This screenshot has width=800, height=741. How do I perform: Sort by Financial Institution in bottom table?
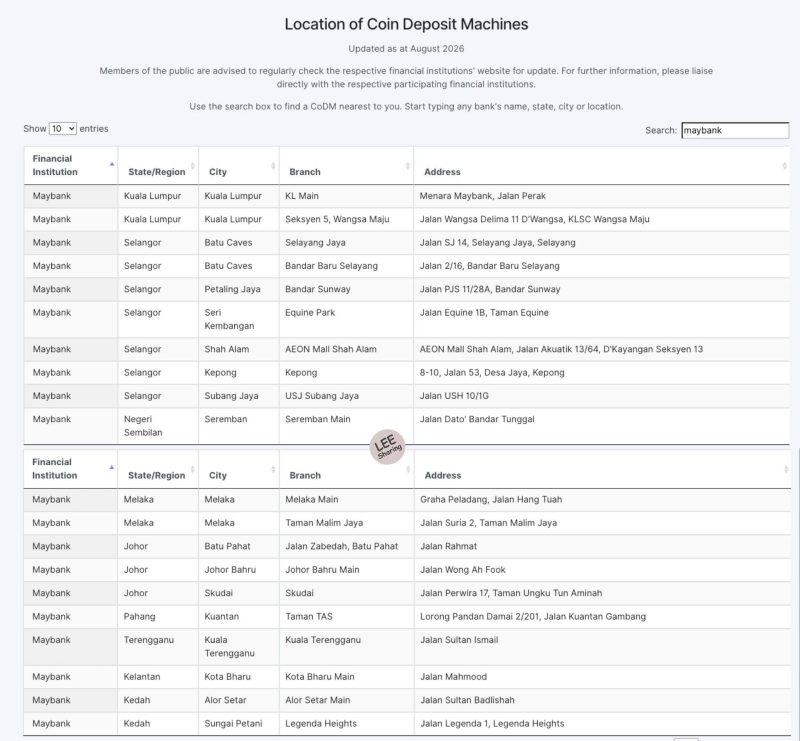[71, 468]
